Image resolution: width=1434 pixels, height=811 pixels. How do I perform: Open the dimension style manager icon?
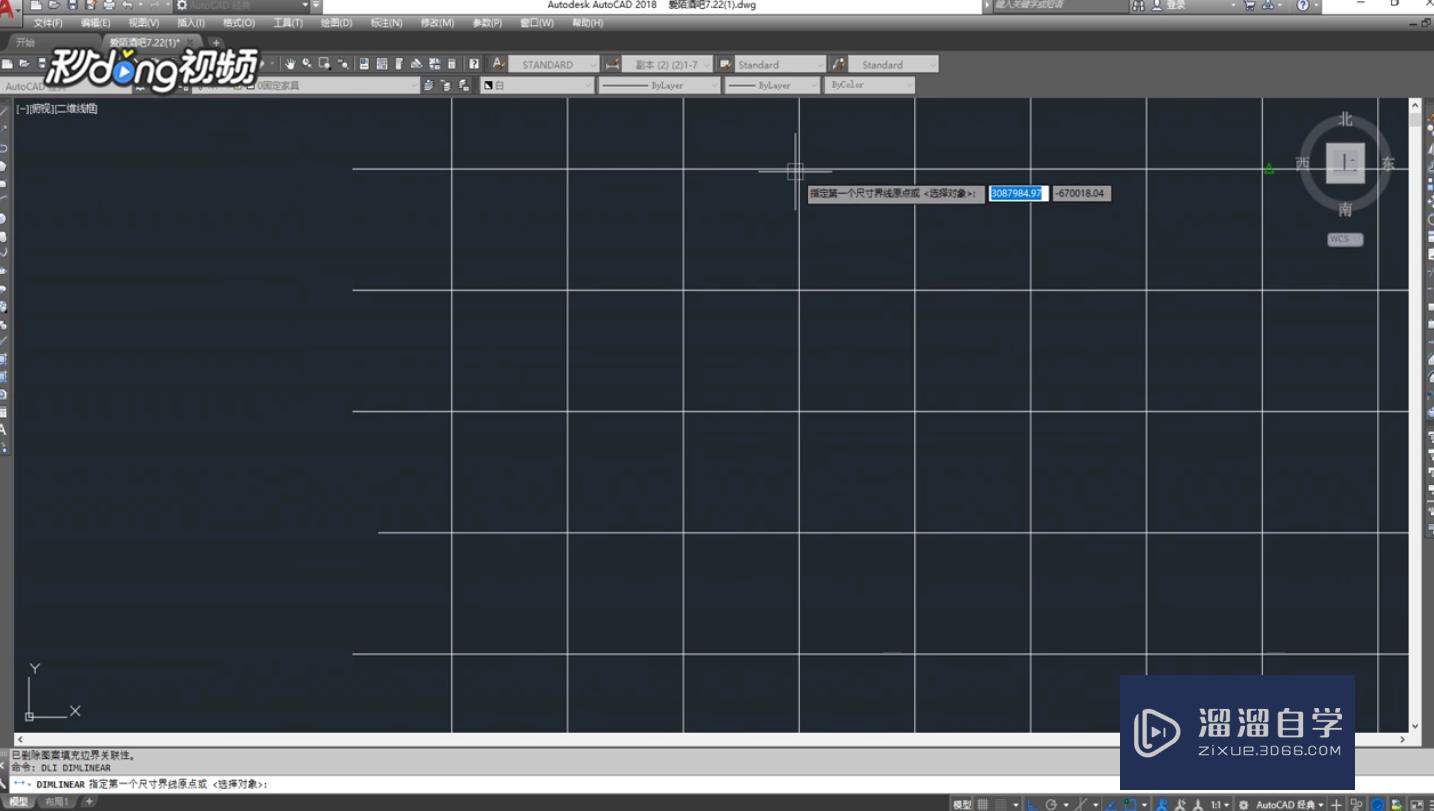pos(612,64)
